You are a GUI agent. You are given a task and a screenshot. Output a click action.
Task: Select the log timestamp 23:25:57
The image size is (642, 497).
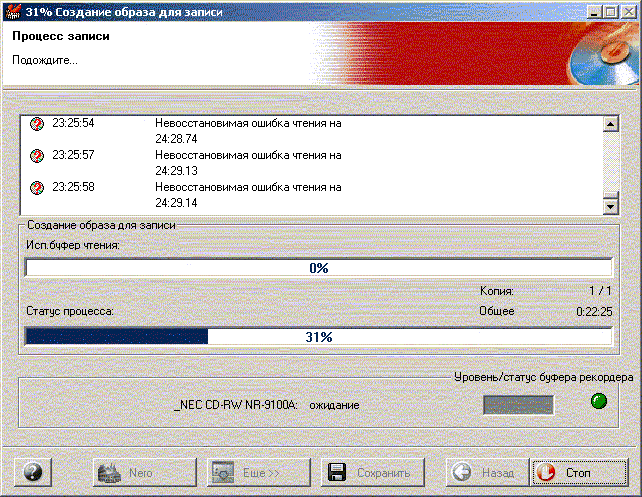point(73,155)
